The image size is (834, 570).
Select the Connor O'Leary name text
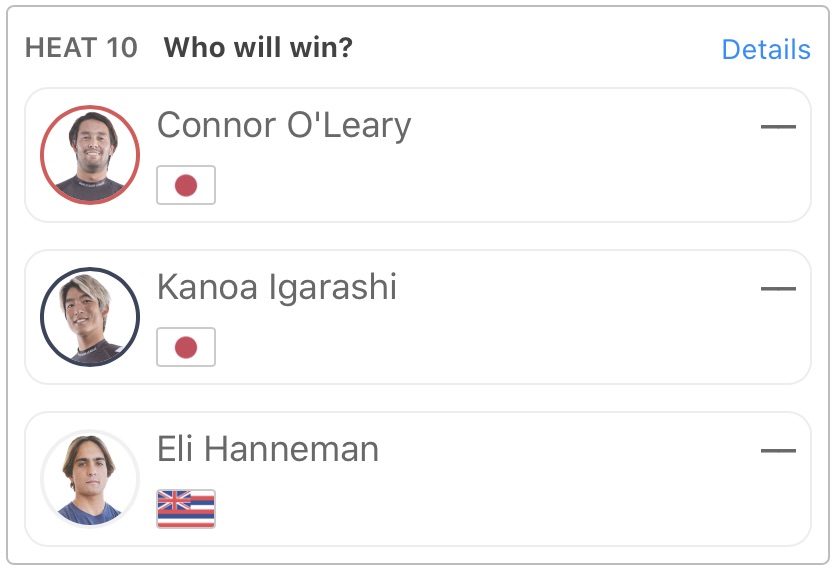(284, 126)
